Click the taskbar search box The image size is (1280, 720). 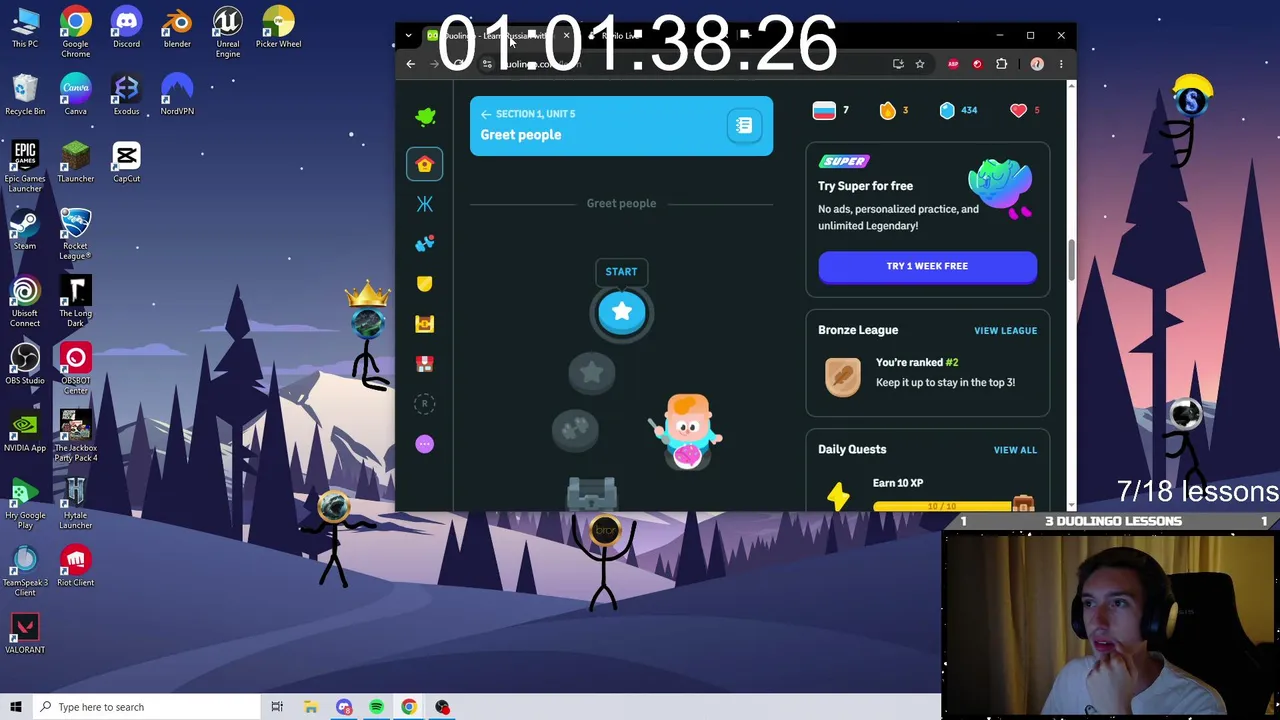coord(146,707)
